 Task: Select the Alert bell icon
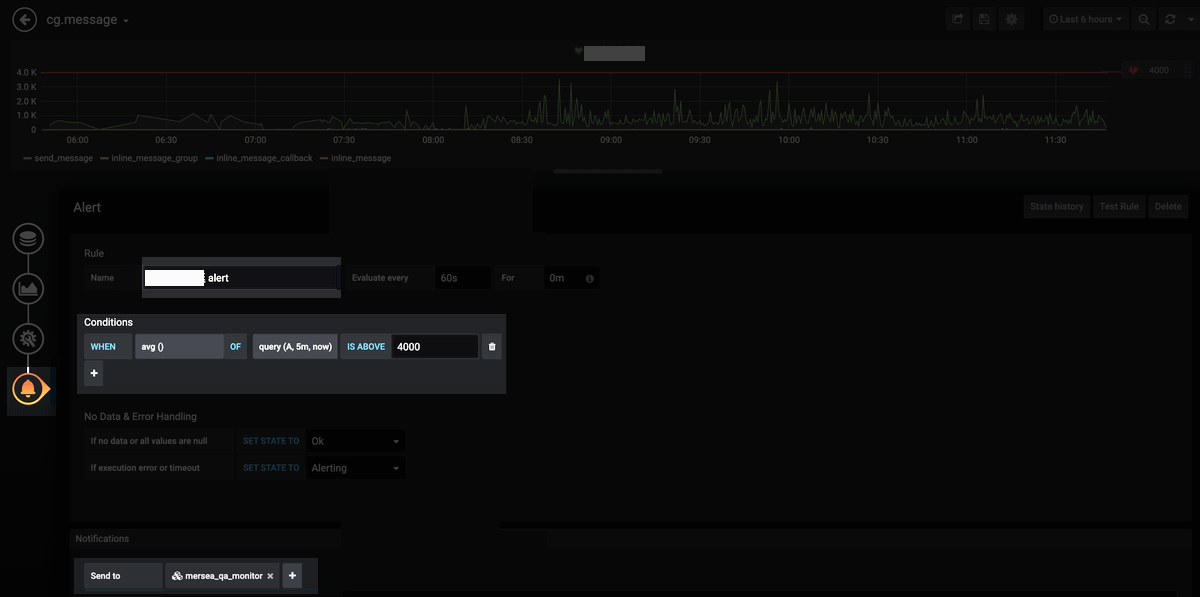(x=27, y=390)
